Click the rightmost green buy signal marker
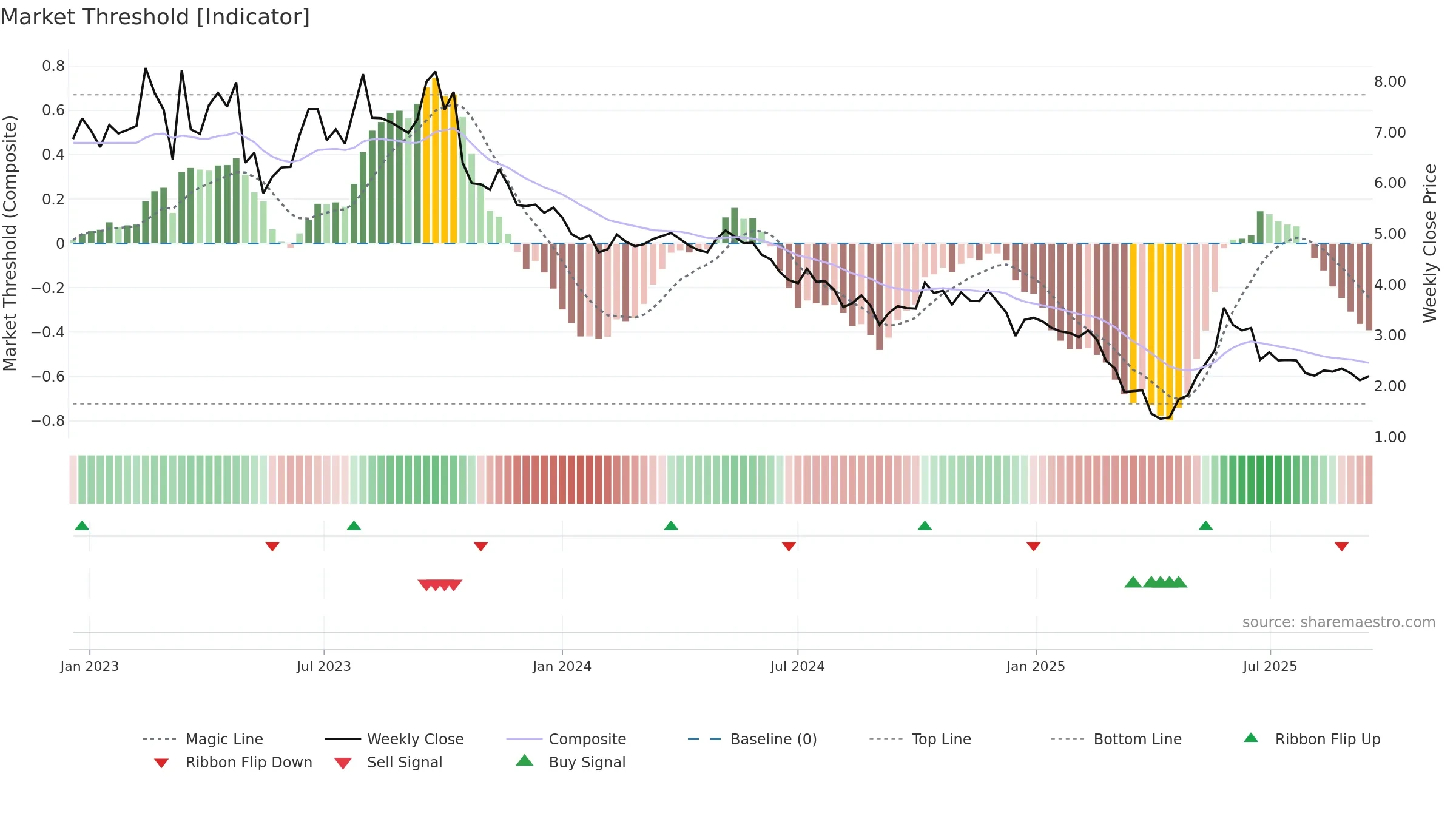The image size is (1456, 819). (x=1179, y=582)
